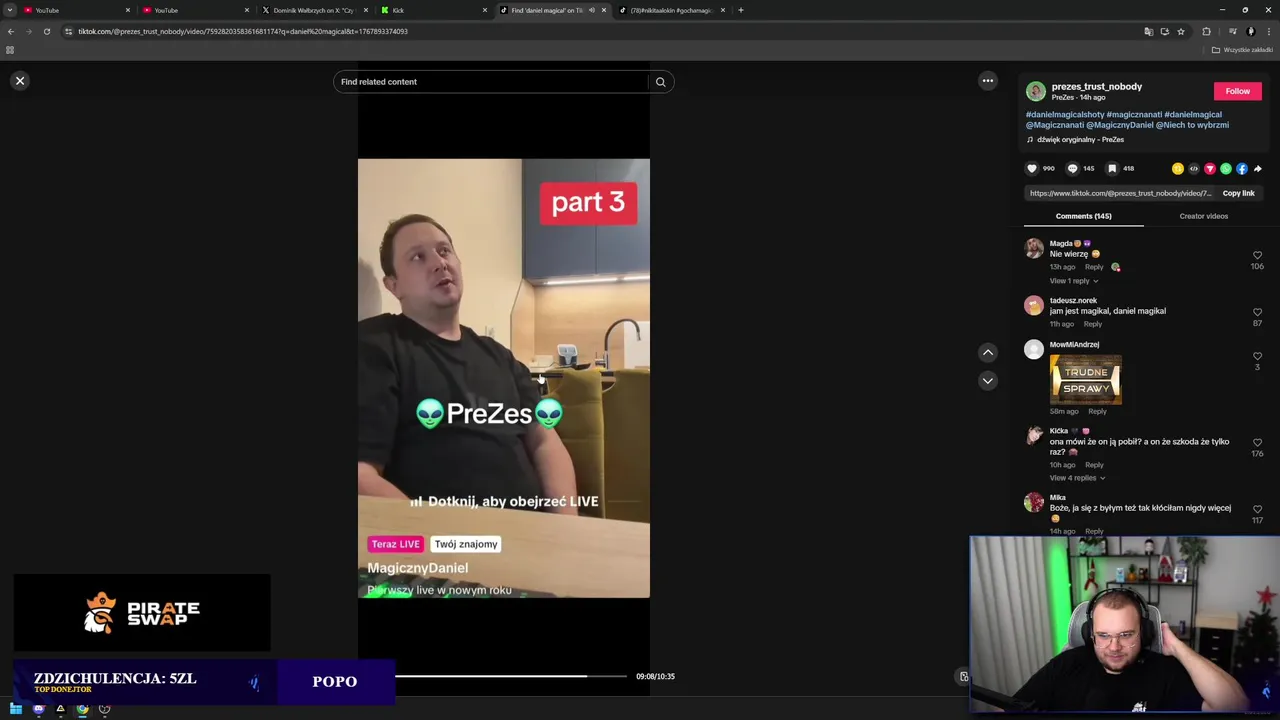The width and height of the screenshot is (1280, 720).
Task: Save video with the bookmark icon
Action: tap(1111, 169)
